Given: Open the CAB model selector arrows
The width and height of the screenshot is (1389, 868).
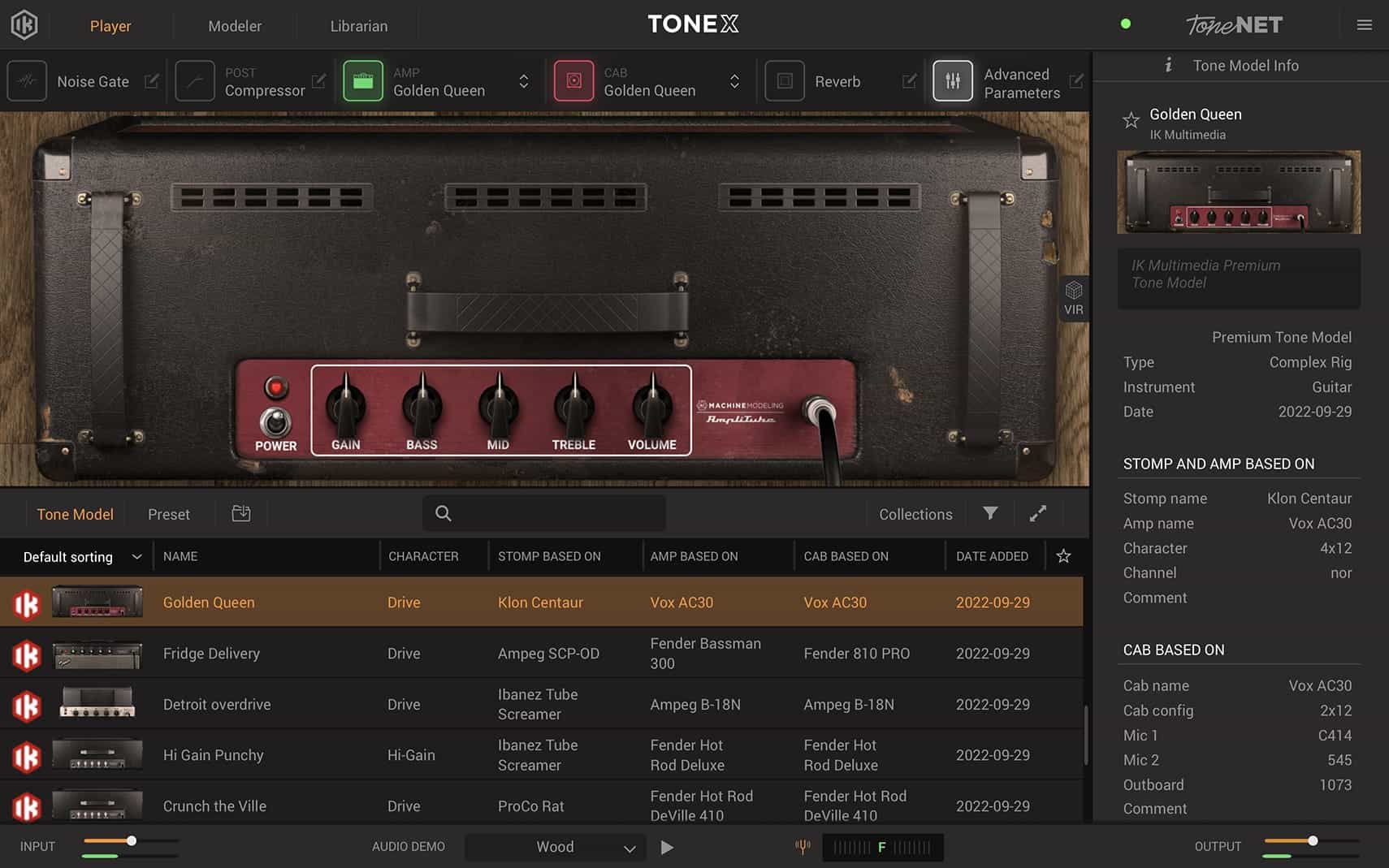Looking at the screenshot, I should point(734,81).
